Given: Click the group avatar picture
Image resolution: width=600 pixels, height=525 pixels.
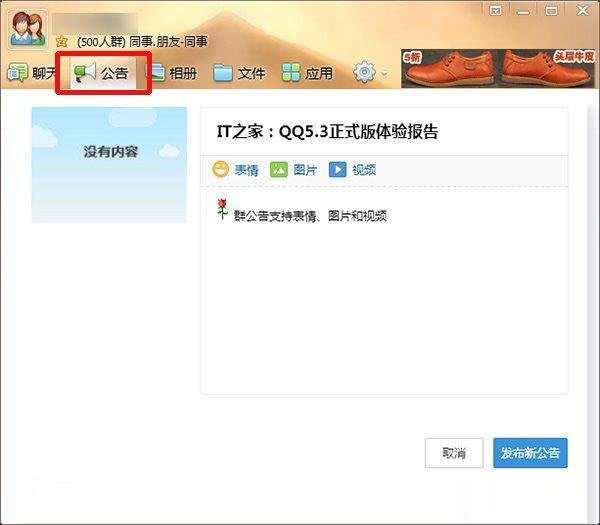Looking at the screenshot, I should 28,30.
